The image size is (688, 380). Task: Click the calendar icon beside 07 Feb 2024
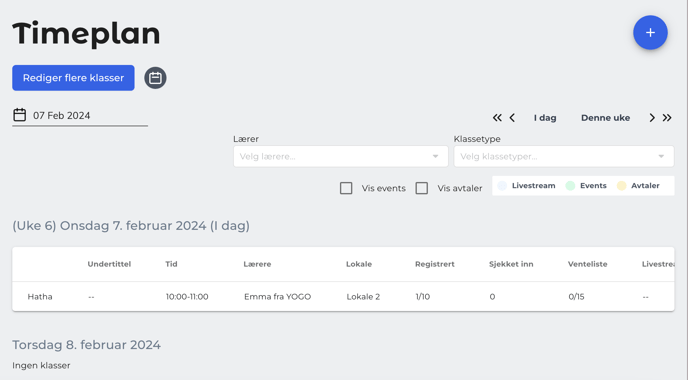point(20,115)
